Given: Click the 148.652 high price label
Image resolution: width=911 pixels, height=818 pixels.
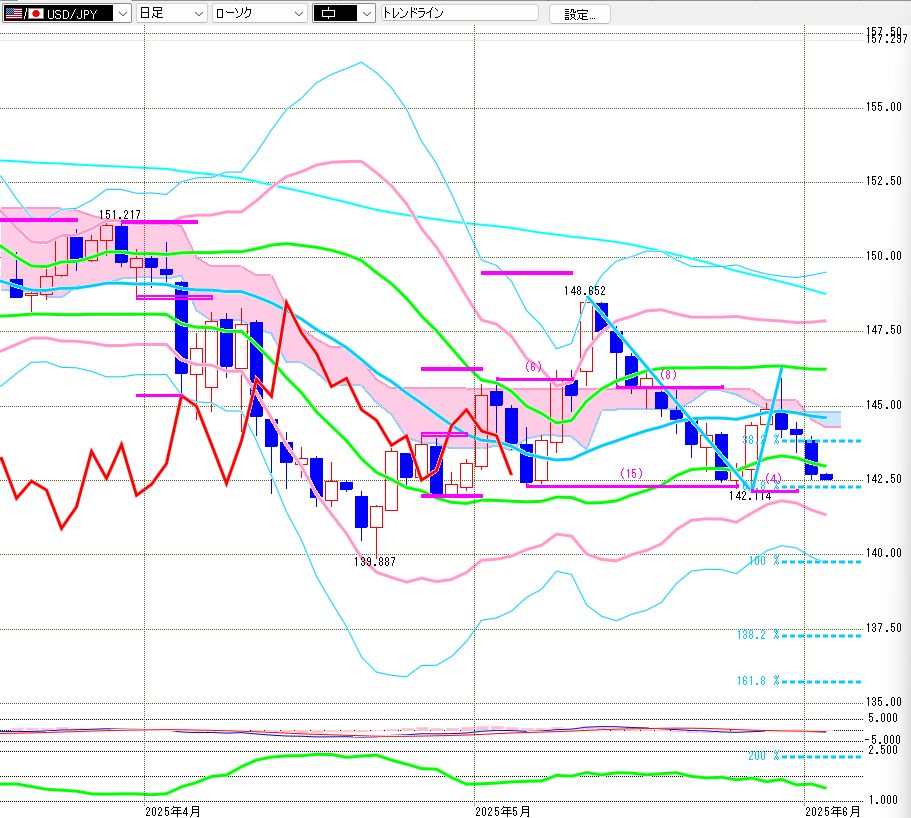Looking at the screenshot, I should pos(584,290).
